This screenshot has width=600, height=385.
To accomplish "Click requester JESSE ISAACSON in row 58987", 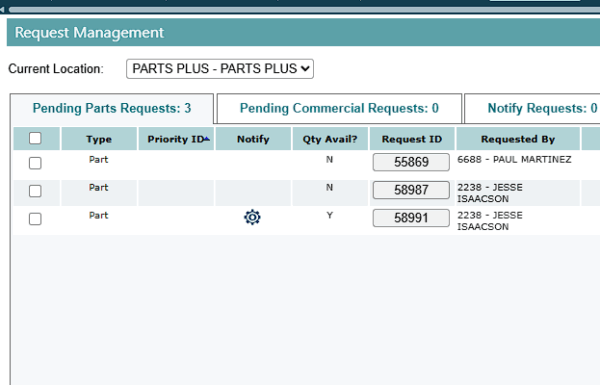I will click(x=490, y=193).
